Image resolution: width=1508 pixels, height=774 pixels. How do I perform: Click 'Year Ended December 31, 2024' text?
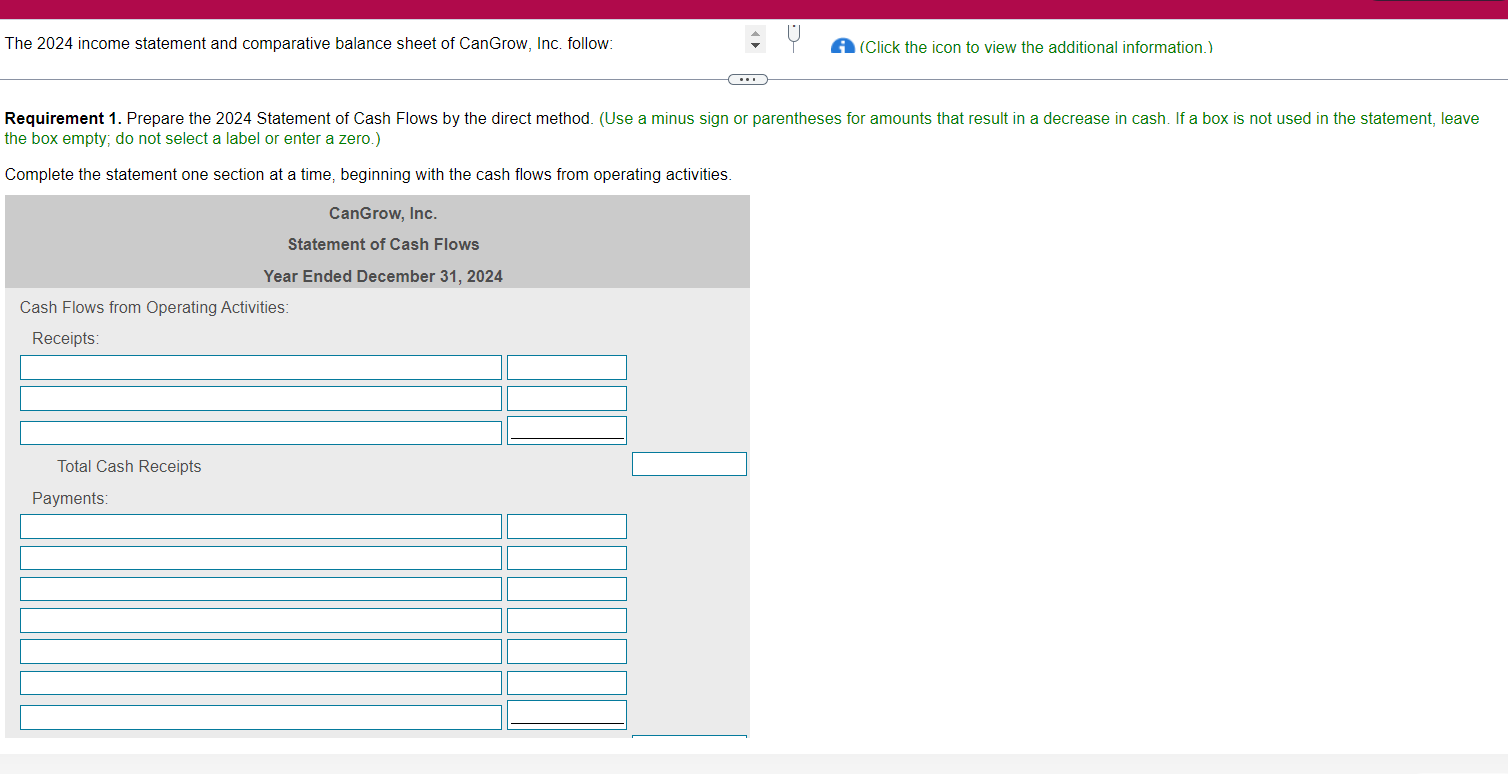coord(383,276)
